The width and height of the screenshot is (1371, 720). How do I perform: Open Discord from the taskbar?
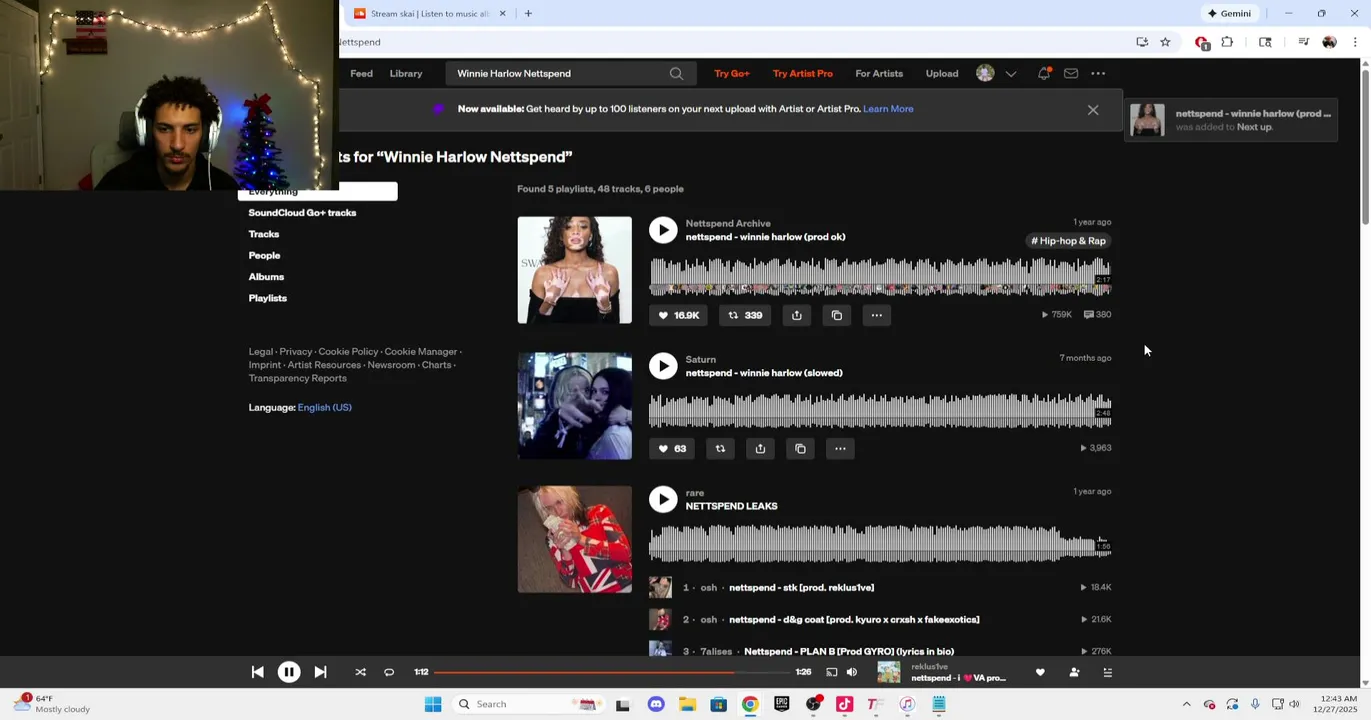(656, 704)
